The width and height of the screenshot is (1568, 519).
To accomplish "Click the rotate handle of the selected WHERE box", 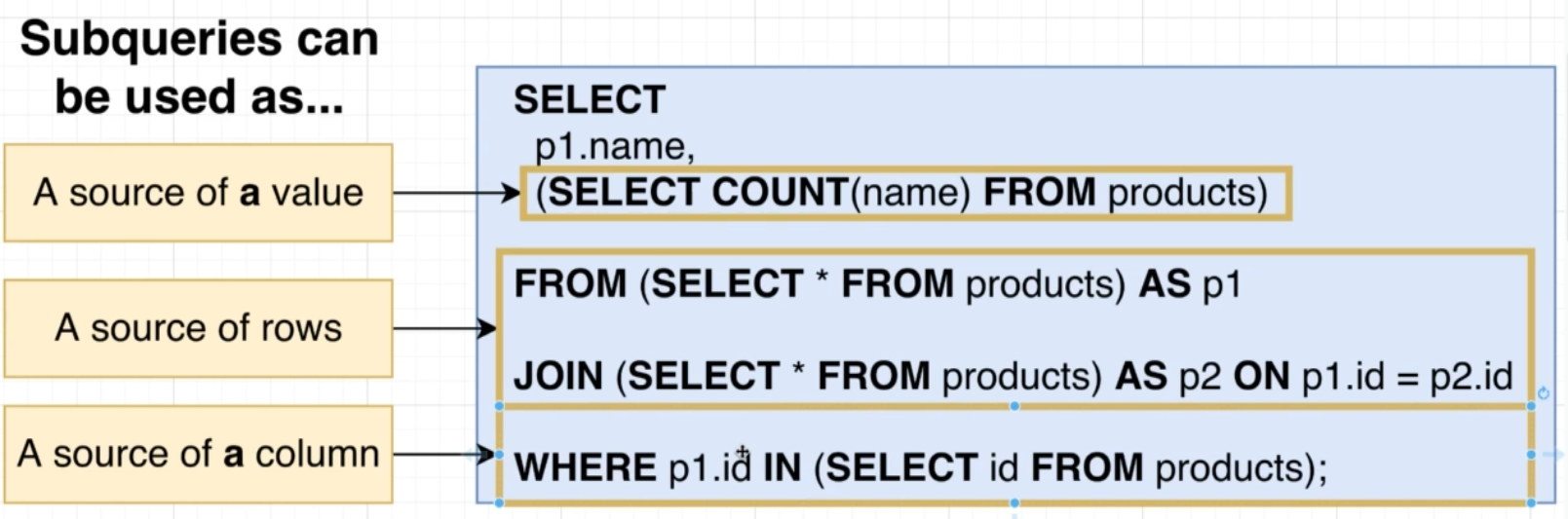I will point(1543,393).
